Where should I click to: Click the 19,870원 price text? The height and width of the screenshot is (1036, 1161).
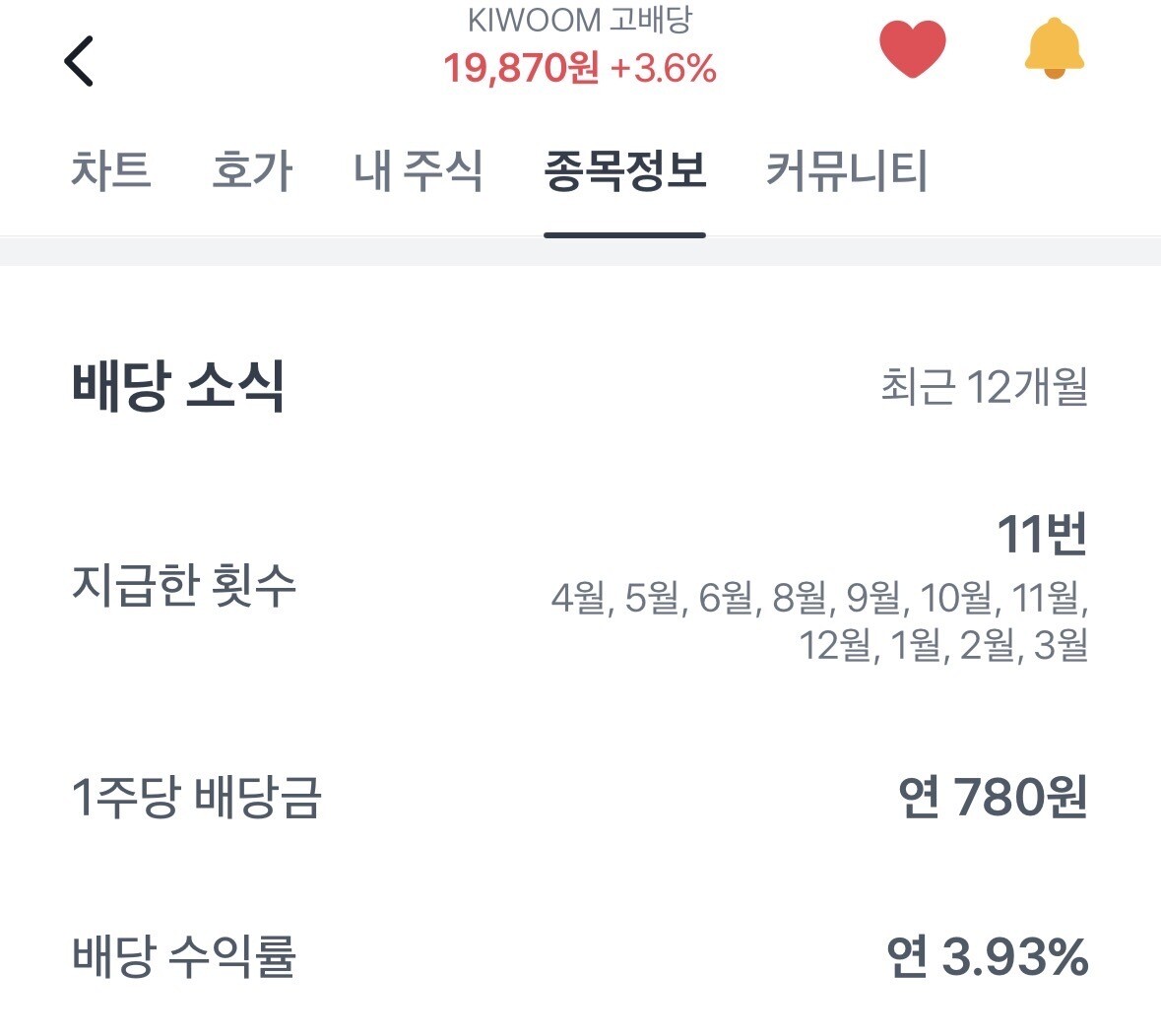(x=520, y=68)
